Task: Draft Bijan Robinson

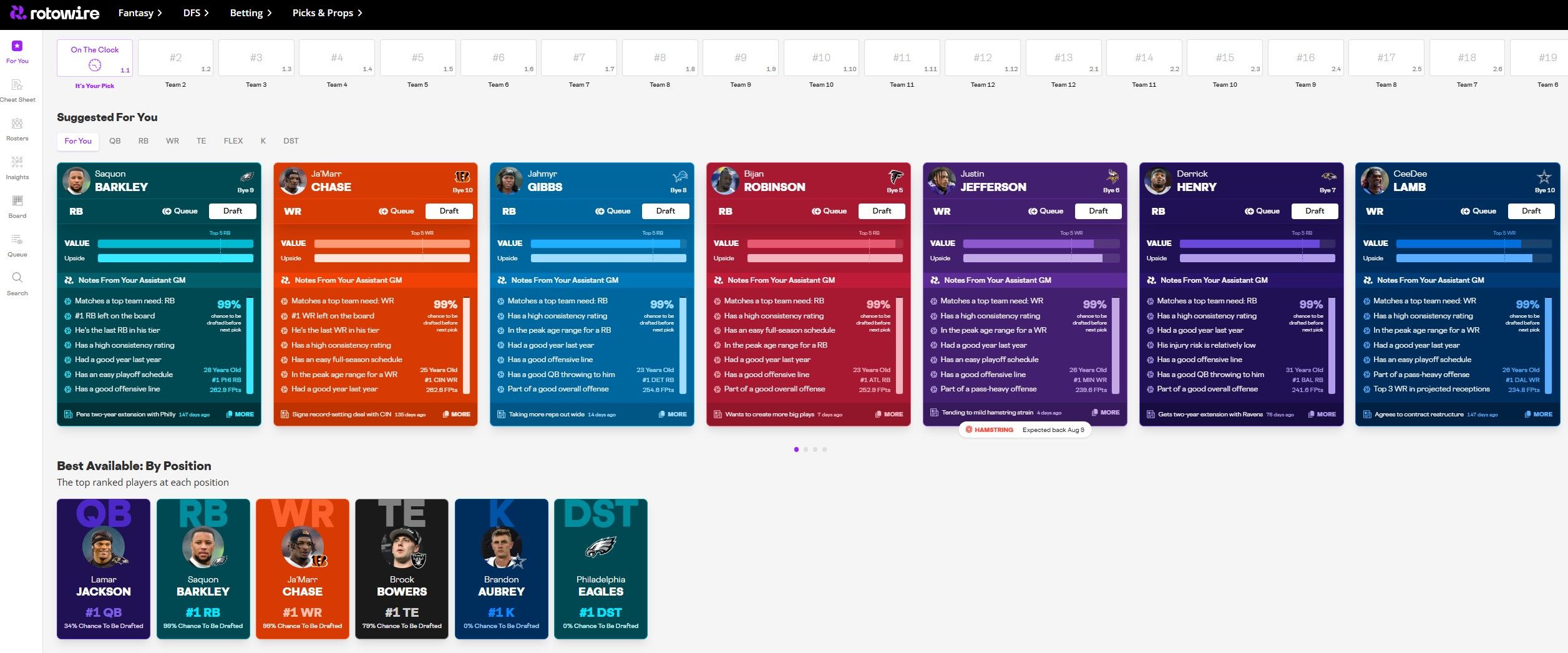Action: pyautogui.click(x=882, y=211)
